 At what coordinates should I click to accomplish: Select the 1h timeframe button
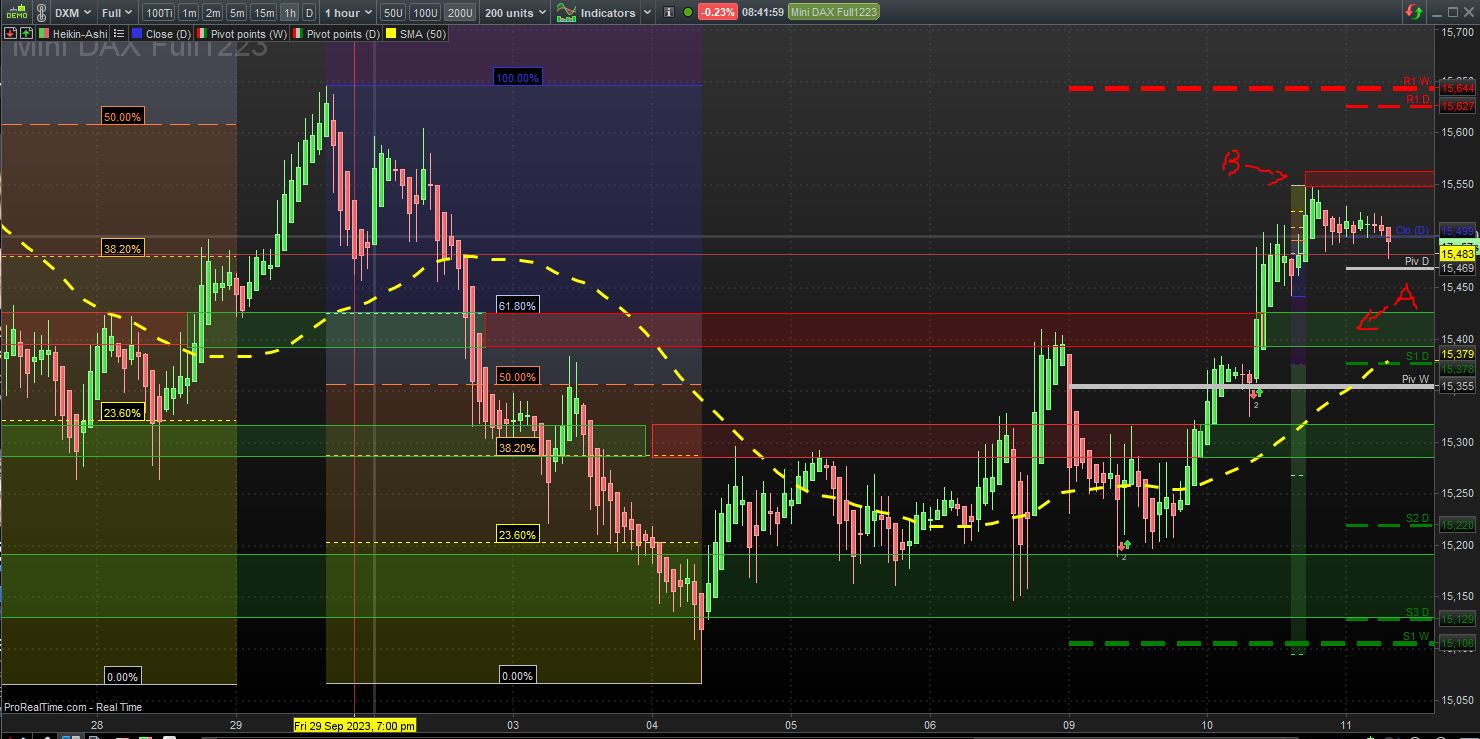pos(289,13)
